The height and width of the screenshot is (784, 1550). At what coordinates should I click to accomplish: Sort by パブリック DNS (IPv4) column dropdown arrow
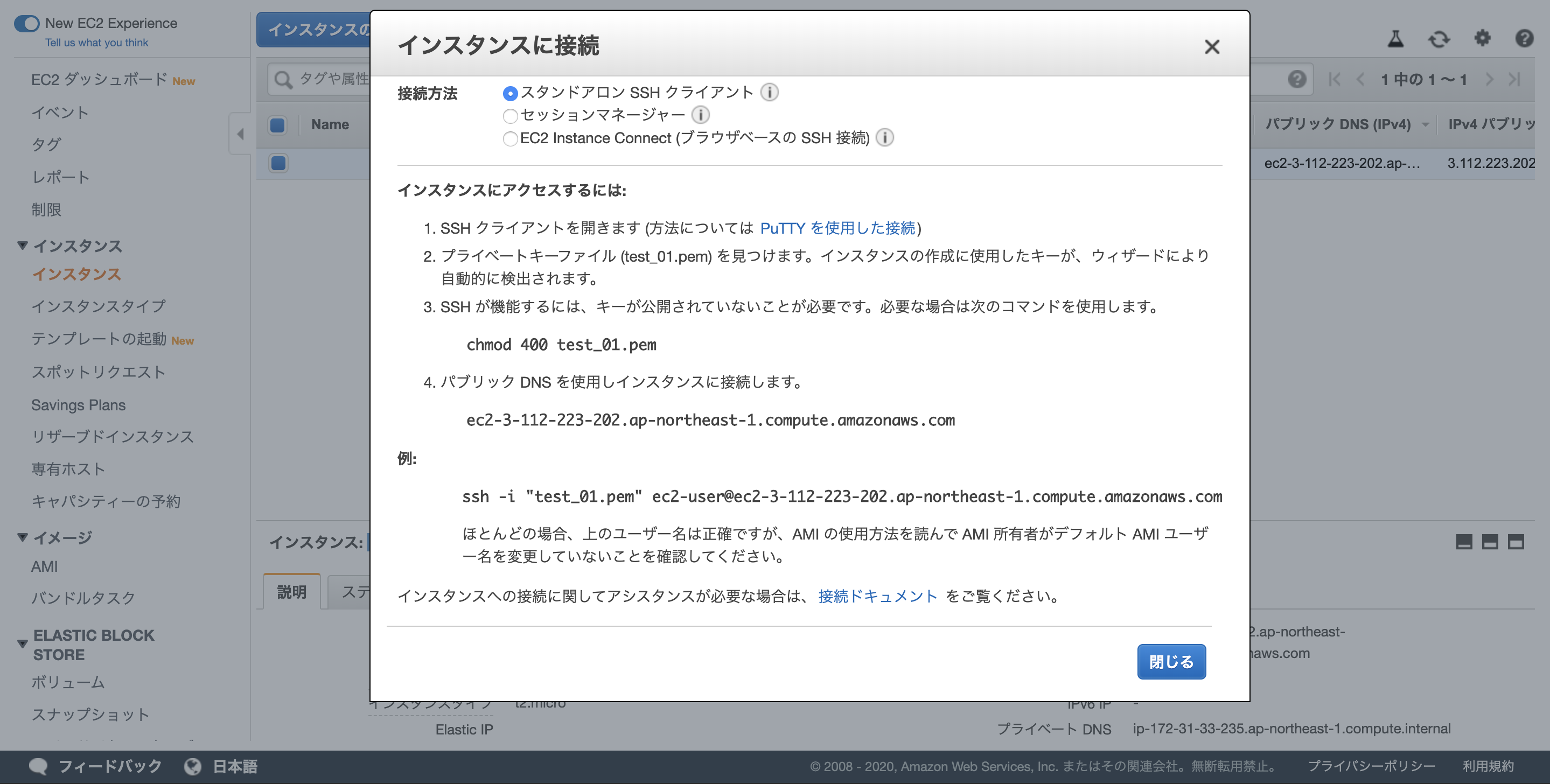[1425, 124]
